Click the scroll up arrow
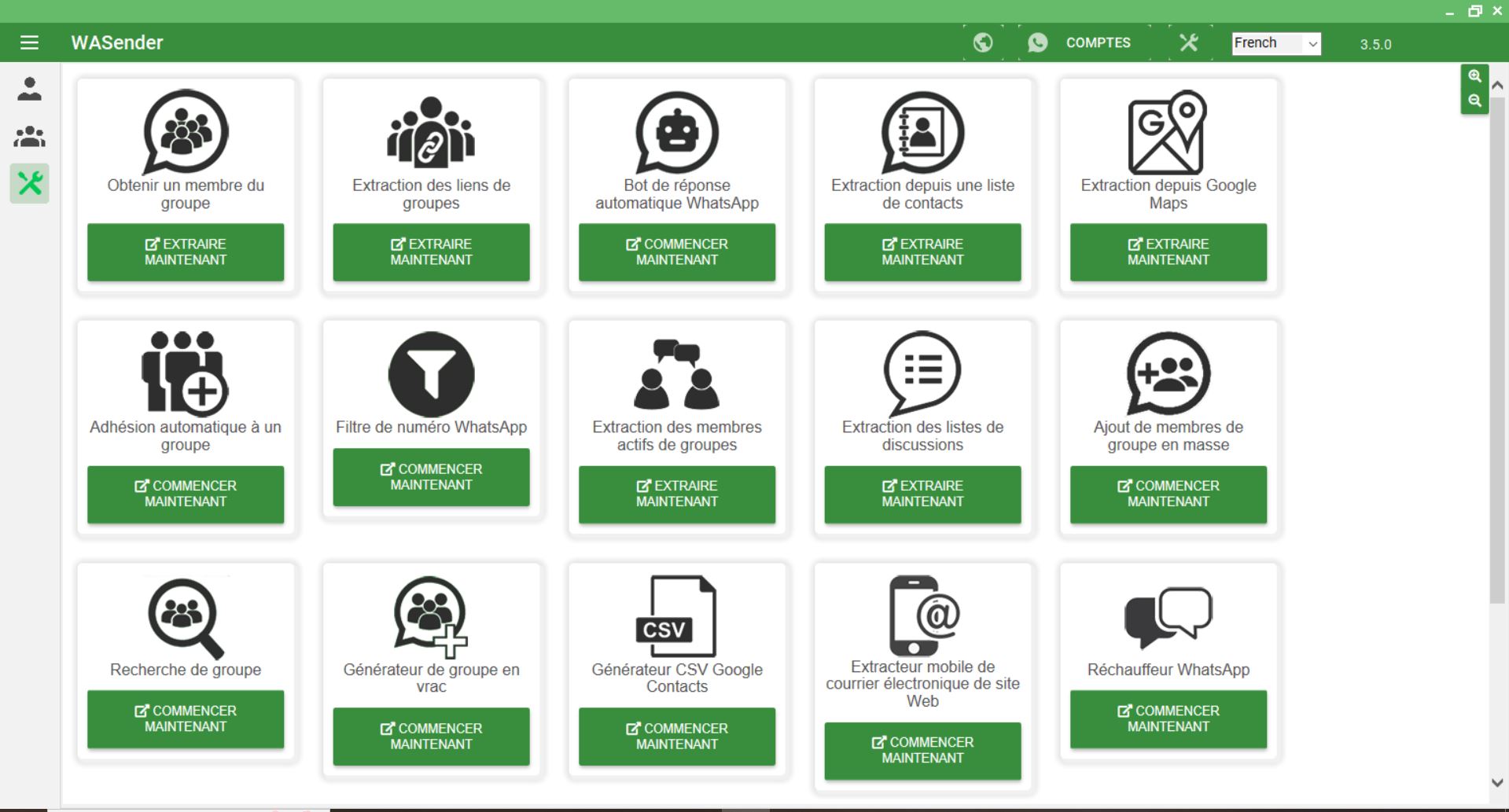This screenshot has height=812, width=1509. (1497, 85)
